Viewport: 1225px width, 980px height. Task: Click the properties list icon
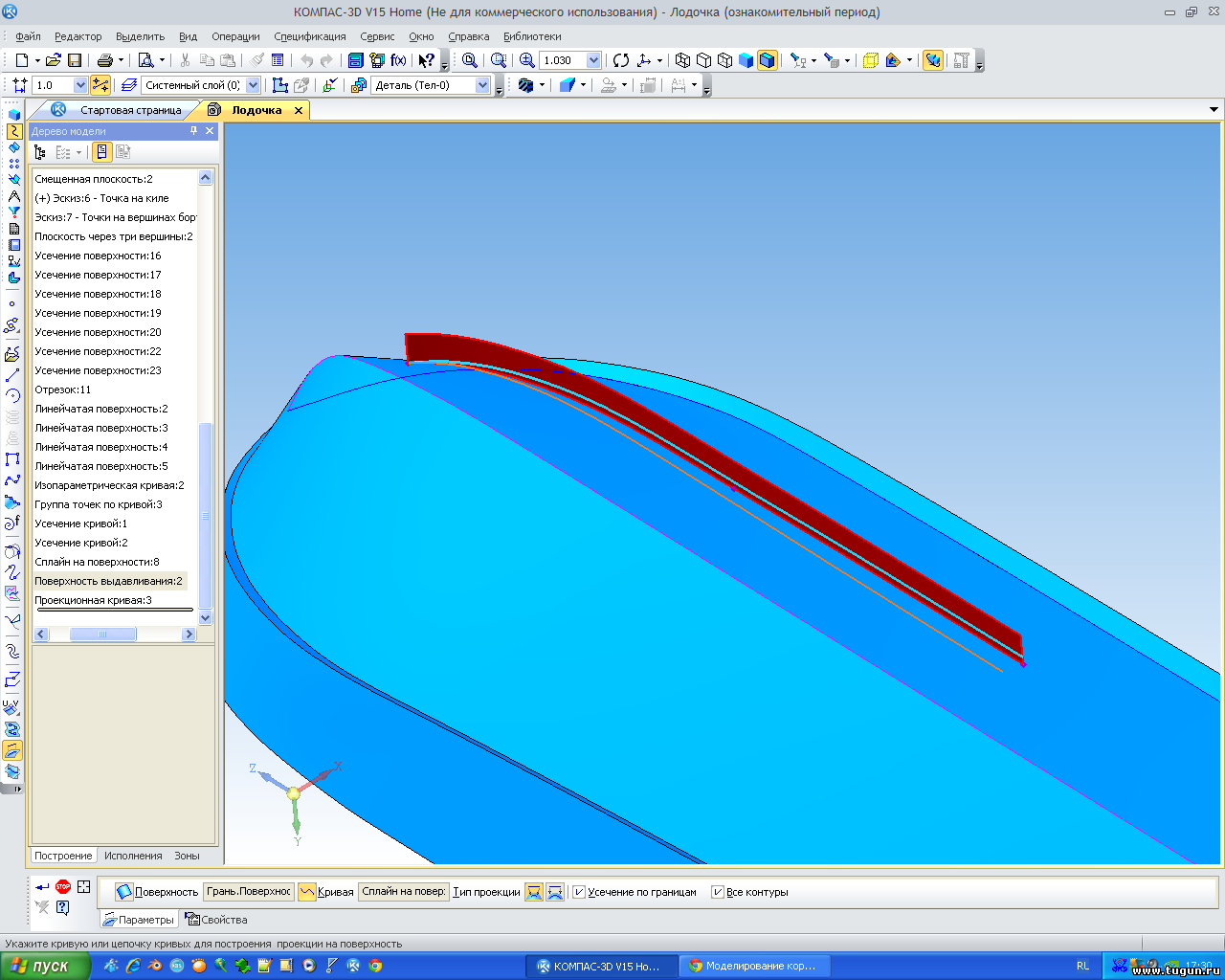(x=278, y=60)
